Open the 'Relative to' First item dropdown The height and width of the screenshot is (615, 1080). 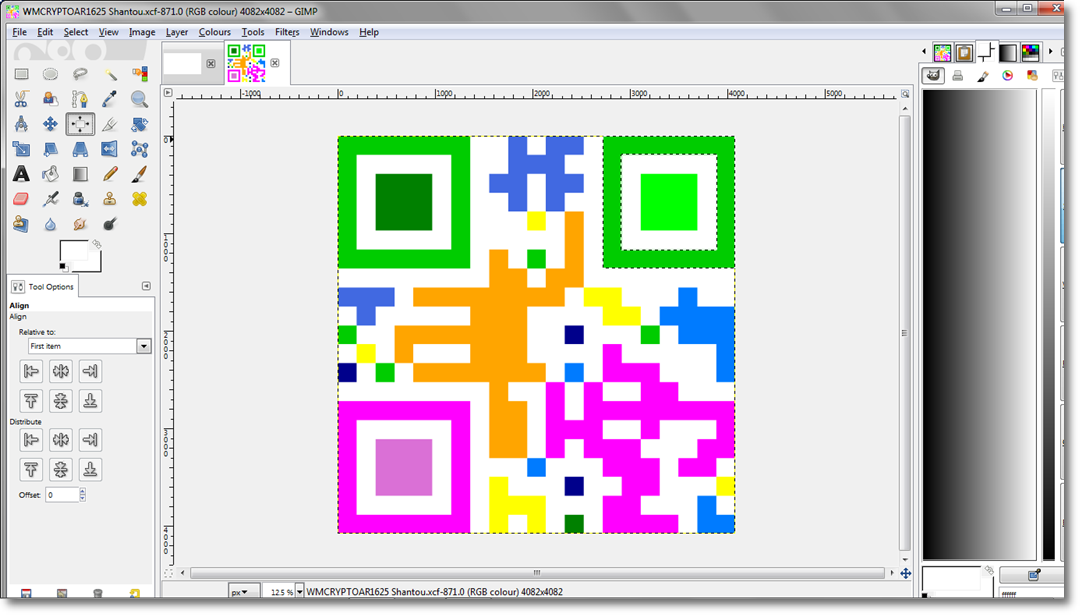(x=89, y=346)
